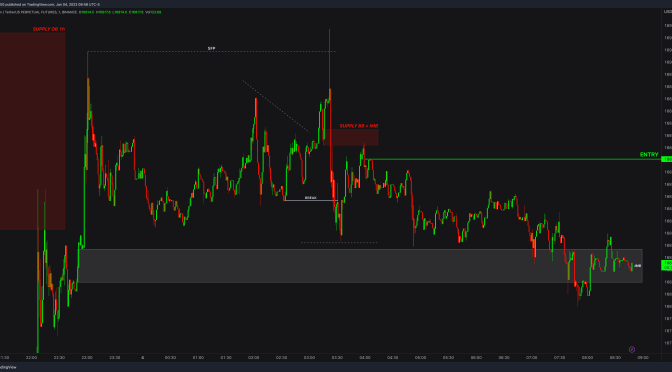Select the diagonal dashed trendline
This screenshot has height=372, width=672.
pyautogui.click(x=276, y=106)
